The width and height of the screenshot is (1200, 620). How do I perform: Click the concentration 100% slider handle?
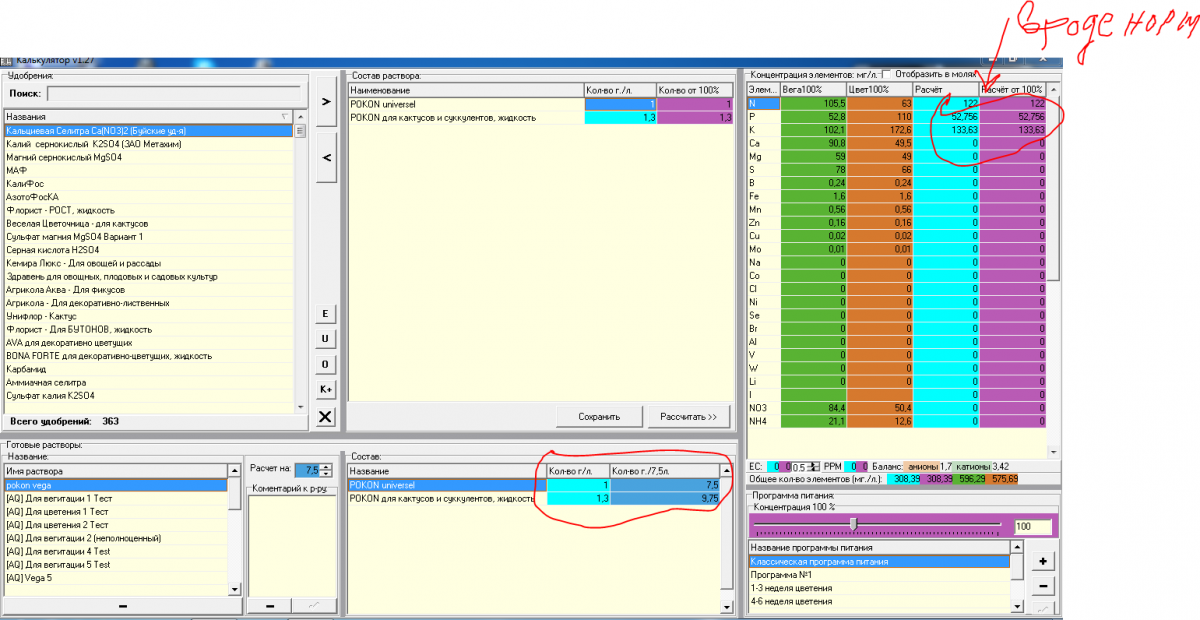pos(853,524)
